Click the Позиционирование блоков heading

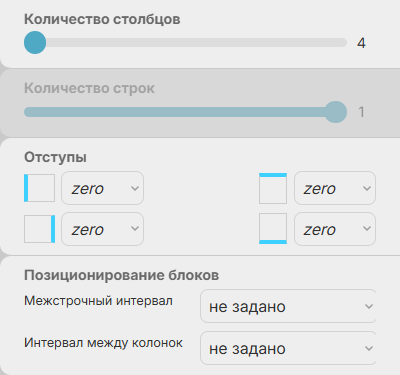(122, 275)
